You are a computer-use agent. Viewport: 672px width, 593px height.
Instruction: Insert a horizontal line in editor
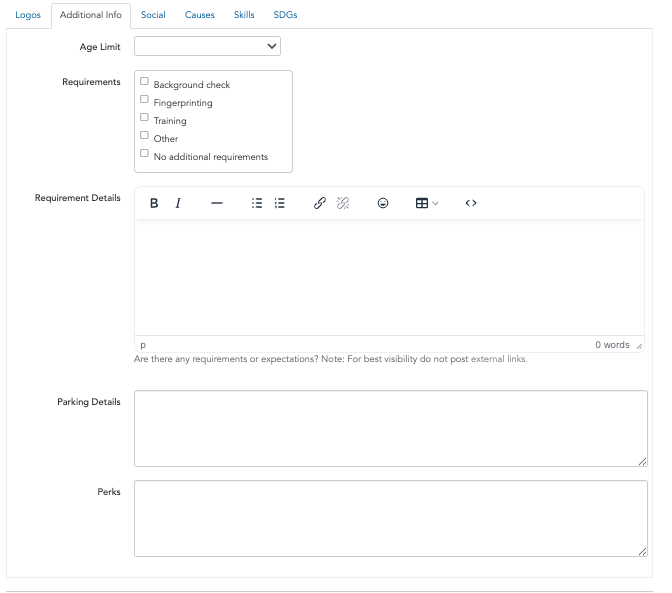click(x=217, y=203)
